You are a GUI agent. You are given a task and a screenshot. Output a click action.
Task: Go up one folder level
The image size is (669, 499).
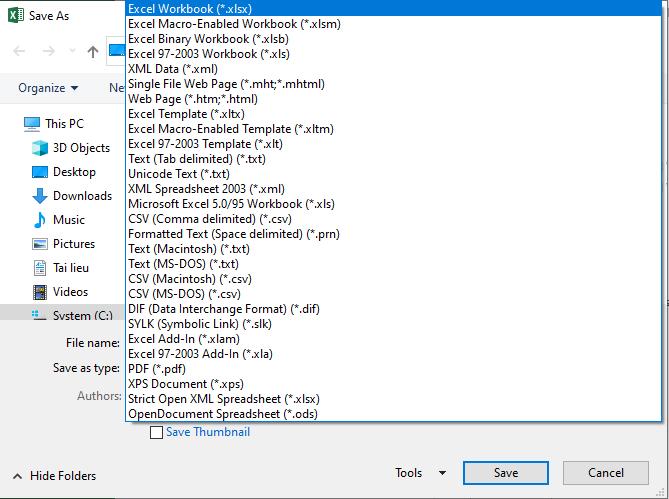(93, 52)
